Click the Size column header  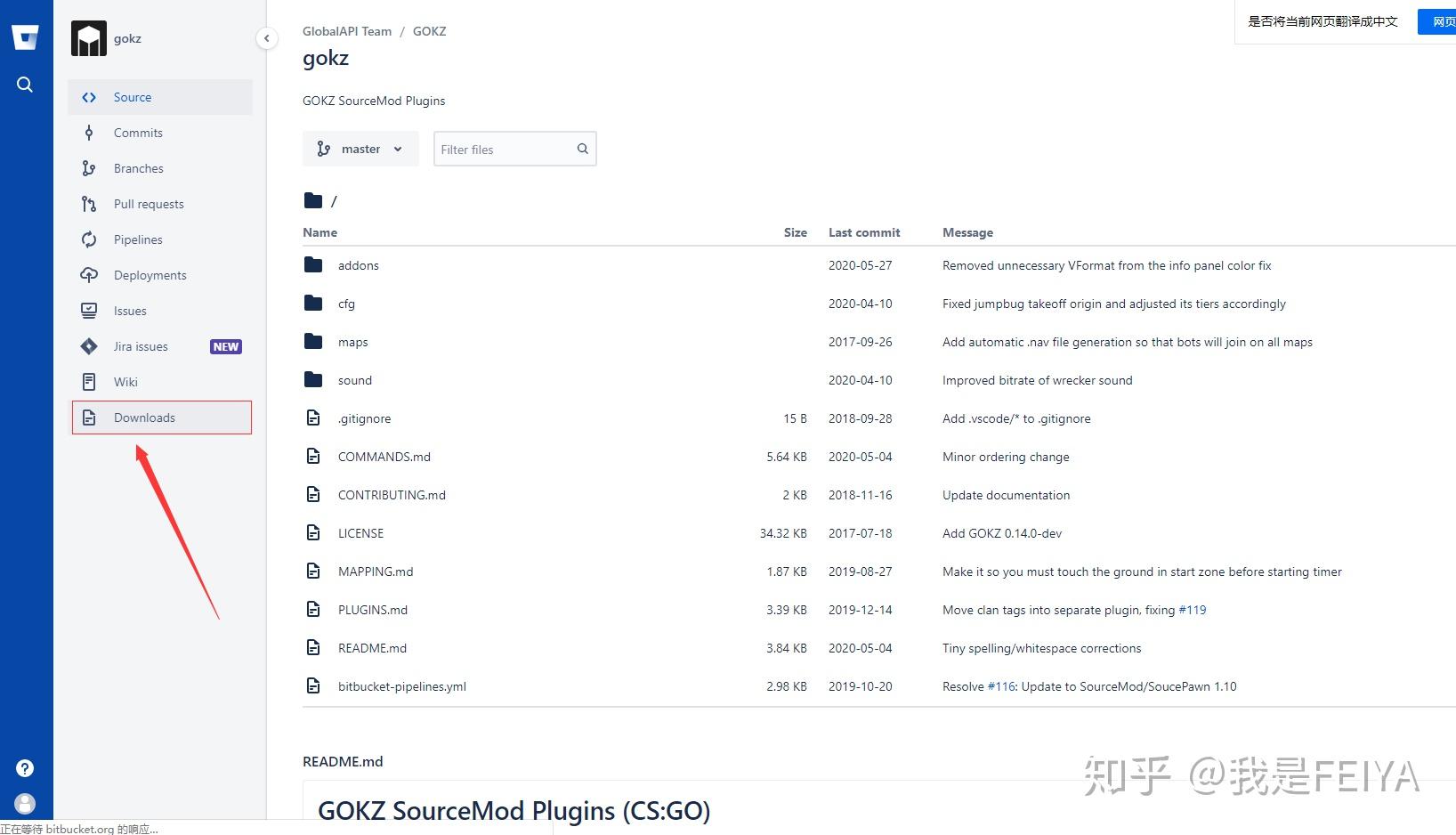point(796,232)
